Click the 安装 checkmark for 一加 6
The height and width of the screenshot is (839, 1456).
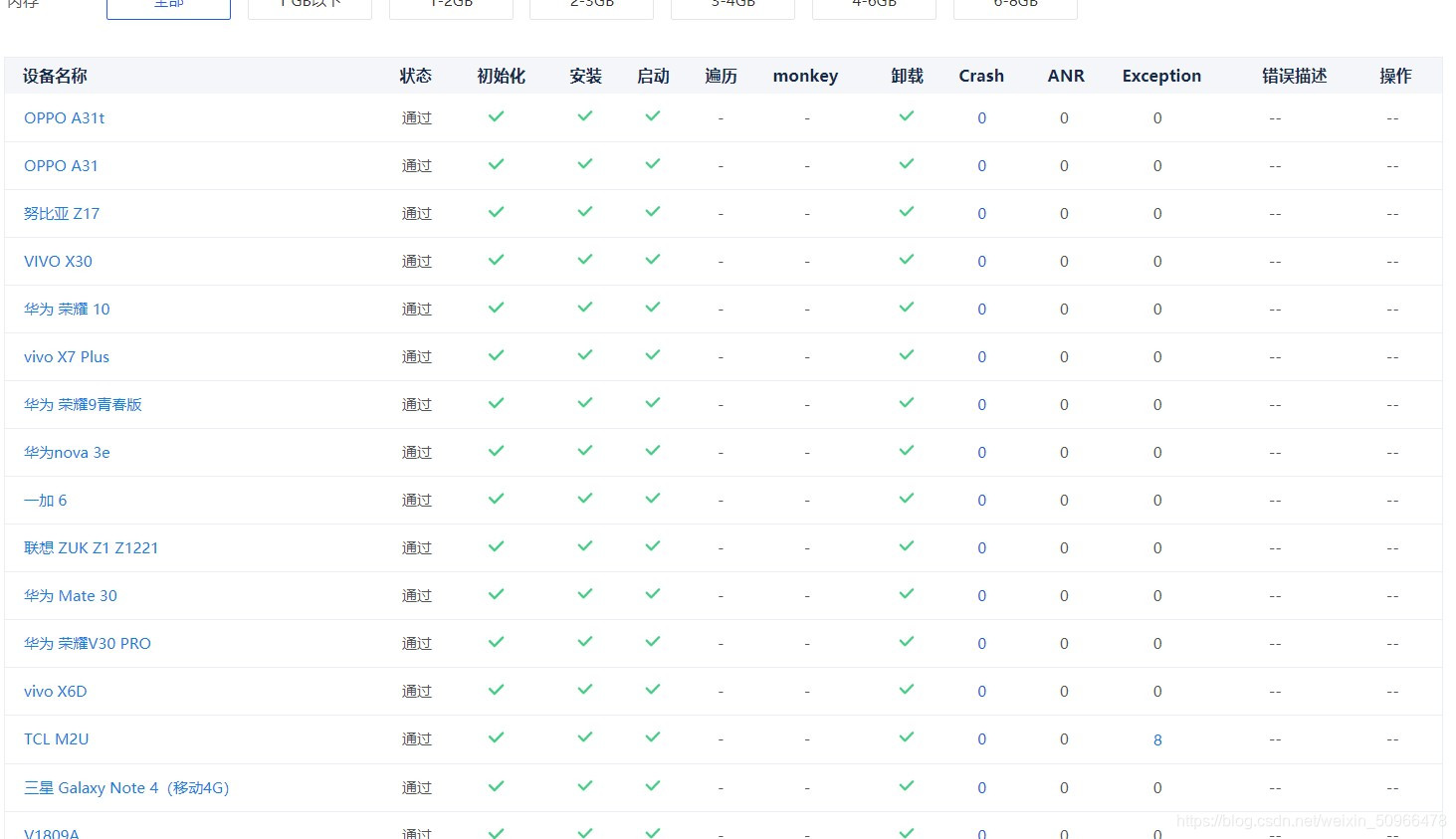[x=584, y=499]
